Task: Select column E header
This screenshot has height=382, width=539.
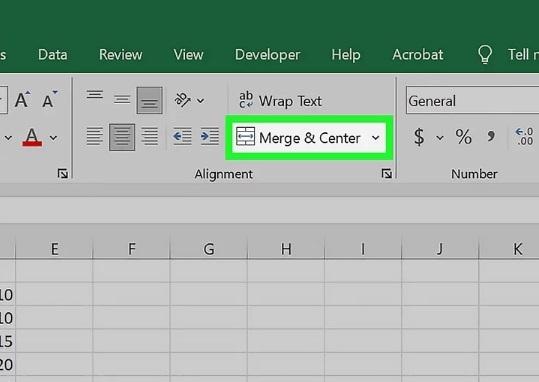Action: click(54, 248)
